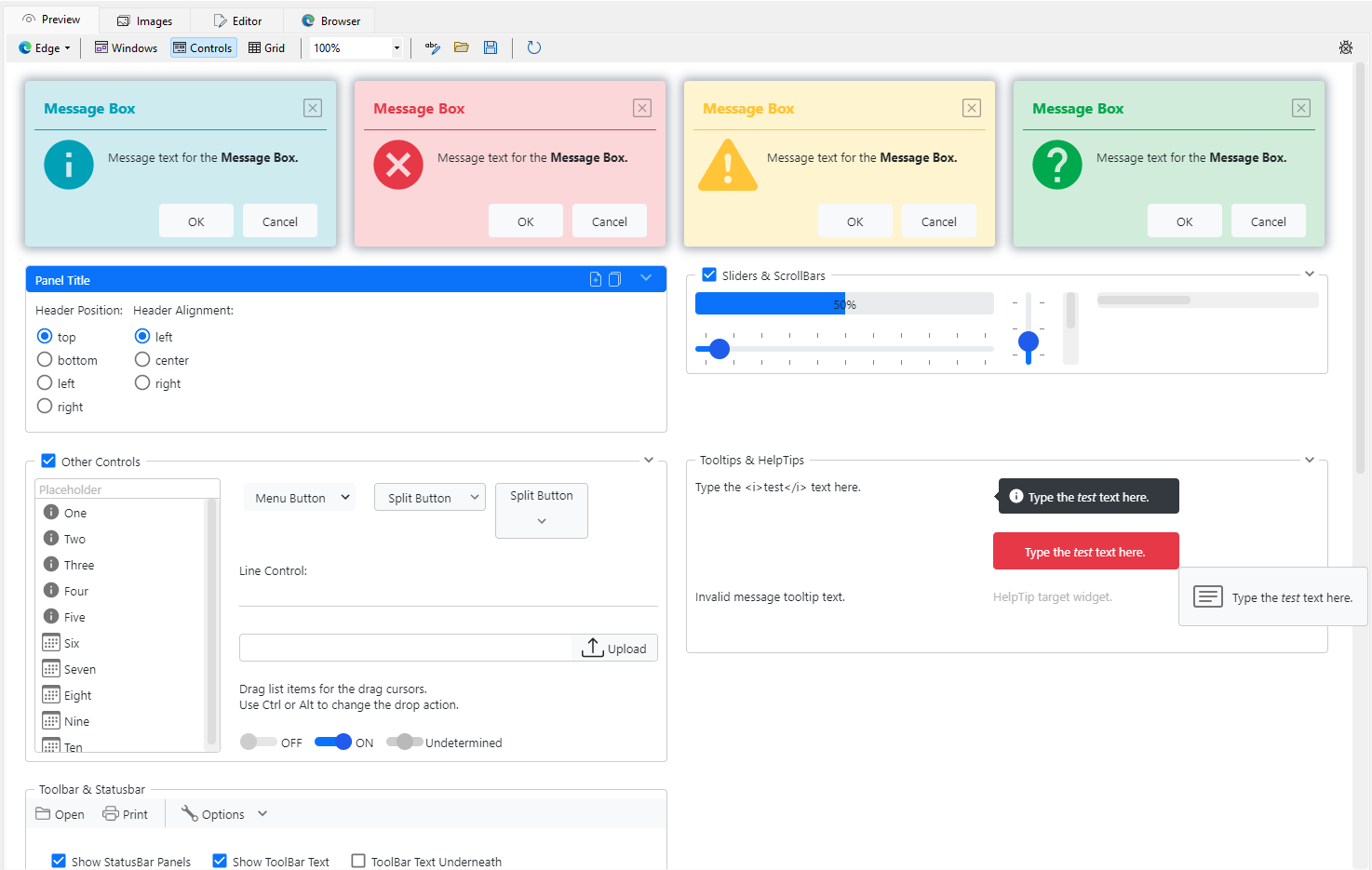
Task: Switch to Windows view
Action: coord(126,47)
